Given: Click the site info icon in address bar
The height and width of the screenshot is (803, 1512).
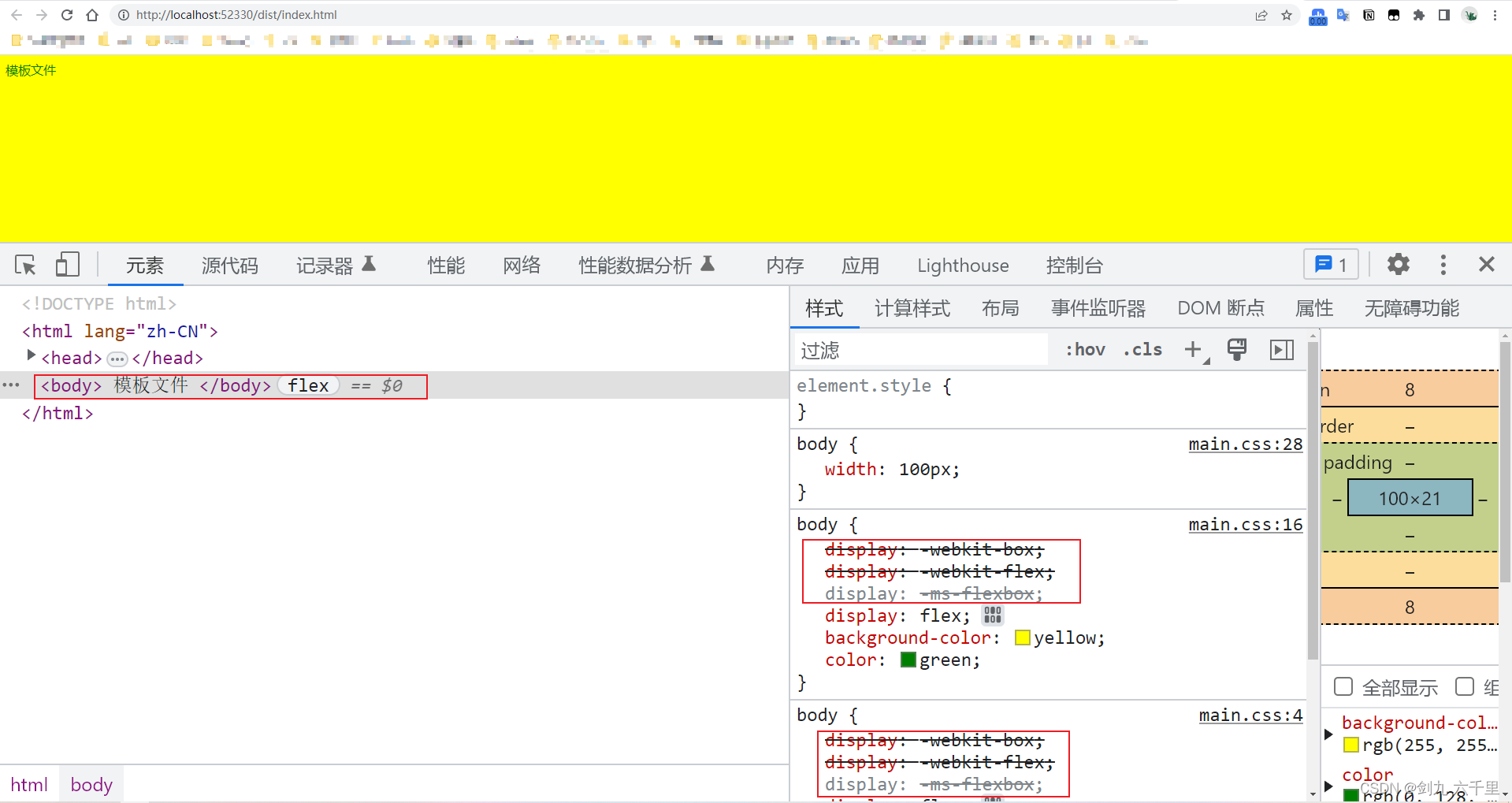Looking at the screenshot, I should pos(124,15).
